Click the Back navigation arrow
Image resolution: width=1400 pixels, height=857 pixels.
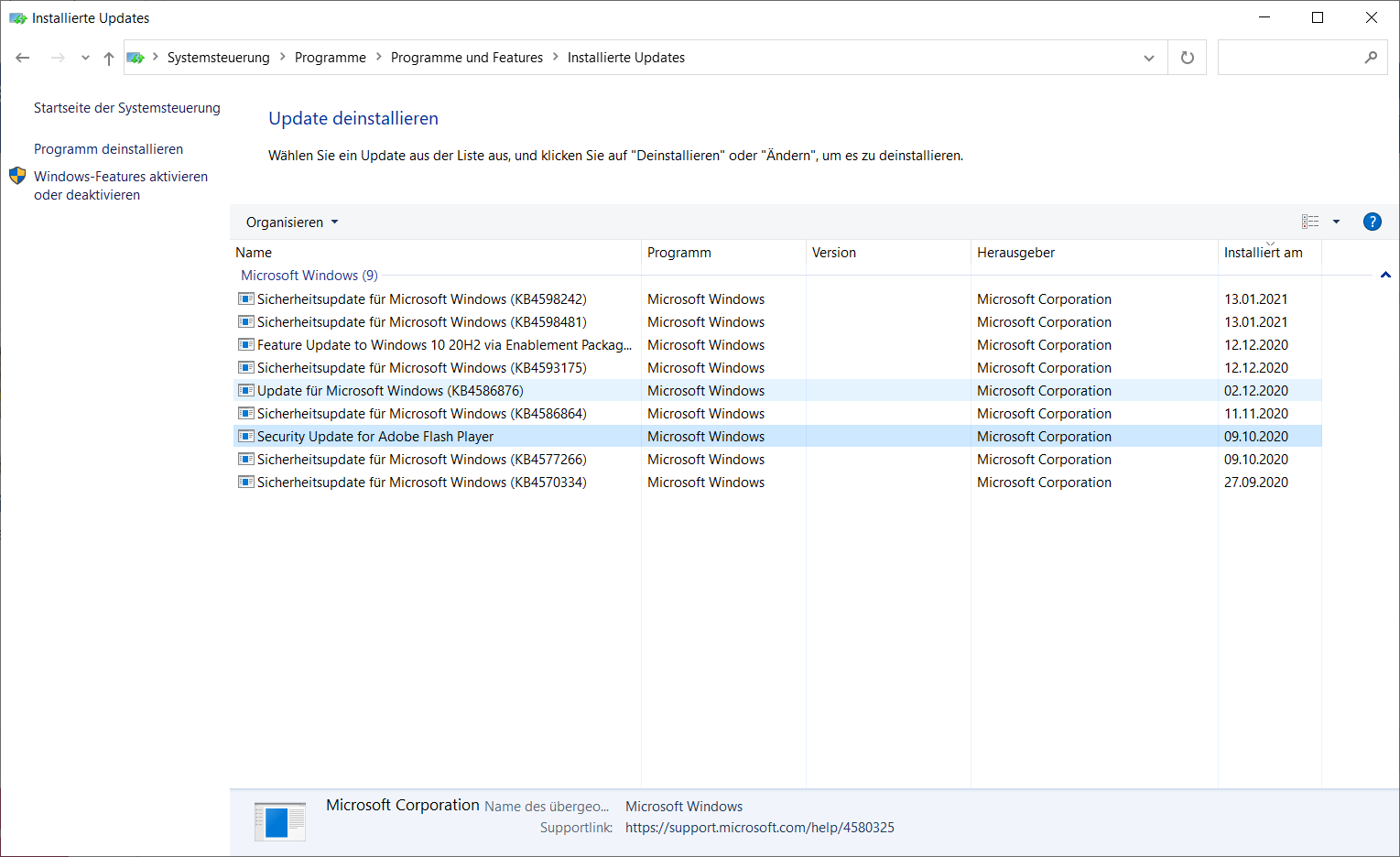[x=23, y=58]
